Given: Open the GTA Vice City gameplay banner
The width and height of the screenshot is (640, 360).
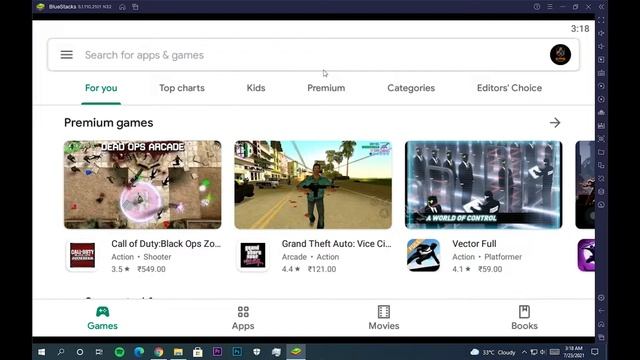Looking at the screenshot, I should (313, 184).
